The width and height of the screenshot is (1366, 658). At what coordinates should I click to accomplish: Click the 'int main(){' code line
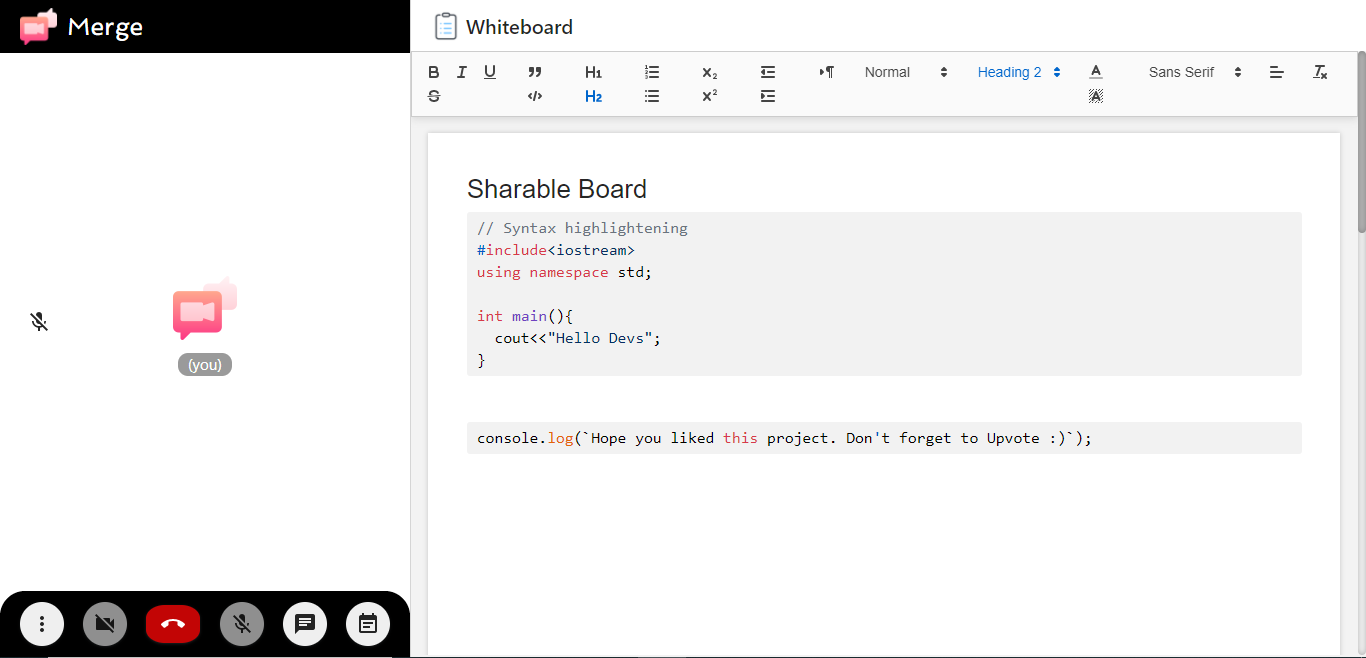click(525, 316)
